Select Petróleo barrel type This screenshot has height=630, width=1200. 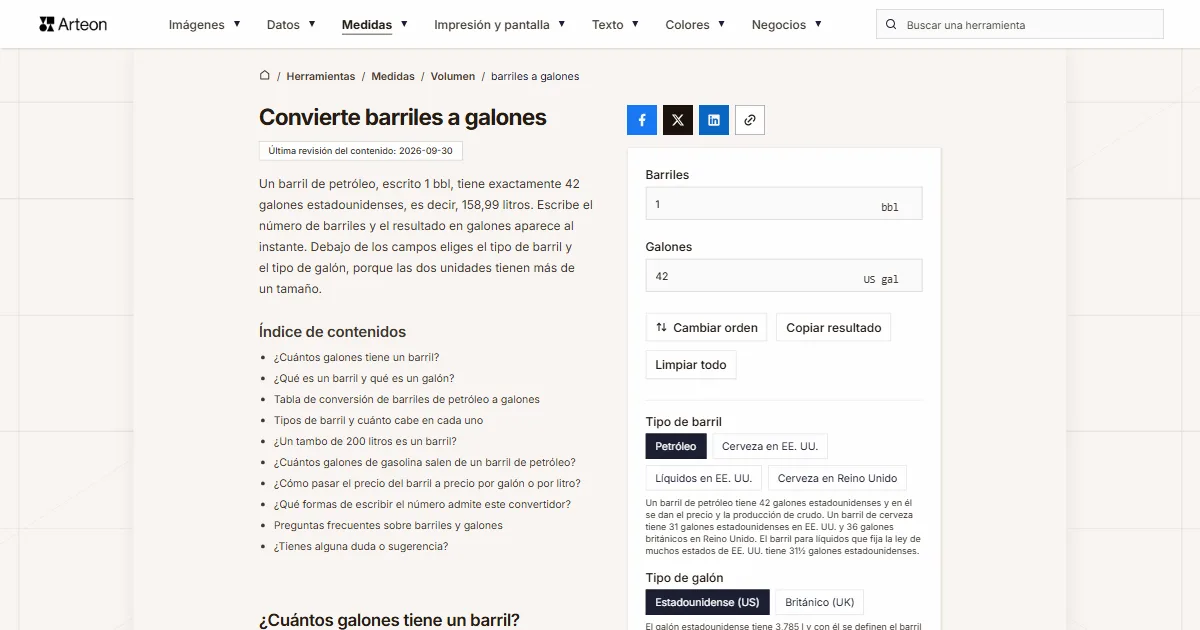(676, 446)
